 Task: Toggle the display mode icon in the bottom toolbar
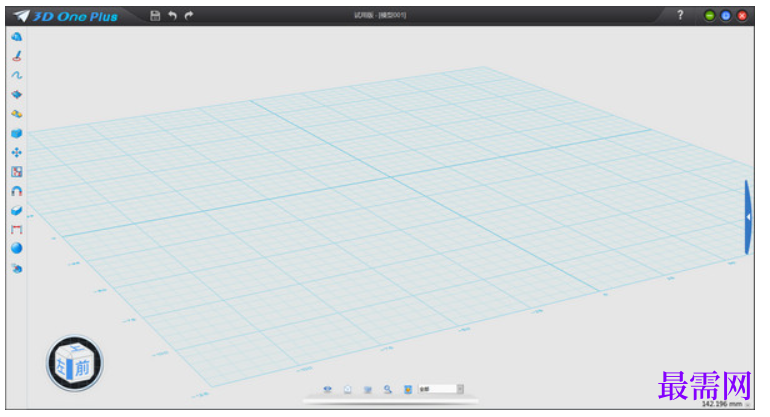[368, 389]
